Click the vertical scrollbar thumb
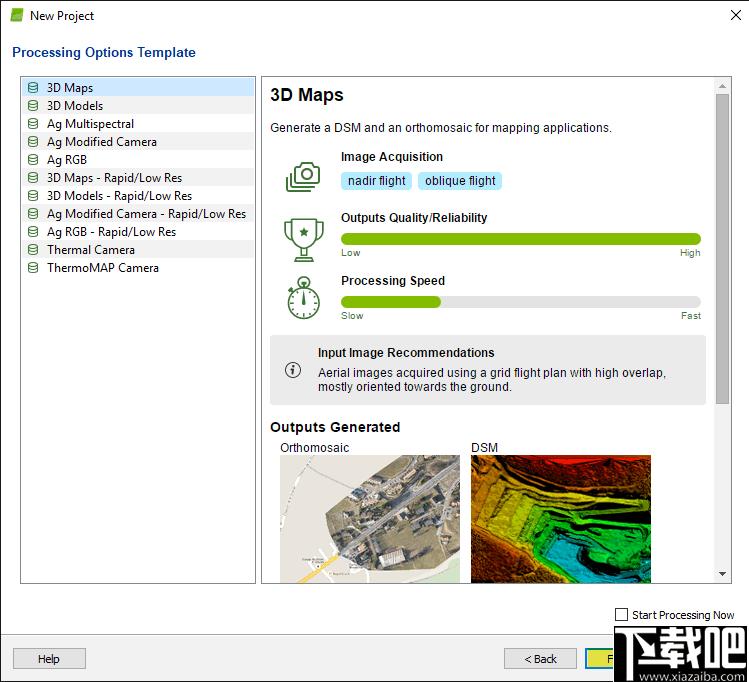 point(722,248)
